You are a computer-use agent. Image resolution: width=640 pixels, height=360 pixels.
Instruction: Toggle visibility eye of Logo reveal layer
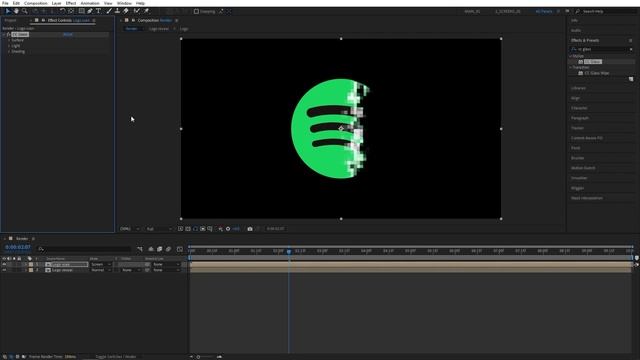pyautogui.click(x=4, y=270)
